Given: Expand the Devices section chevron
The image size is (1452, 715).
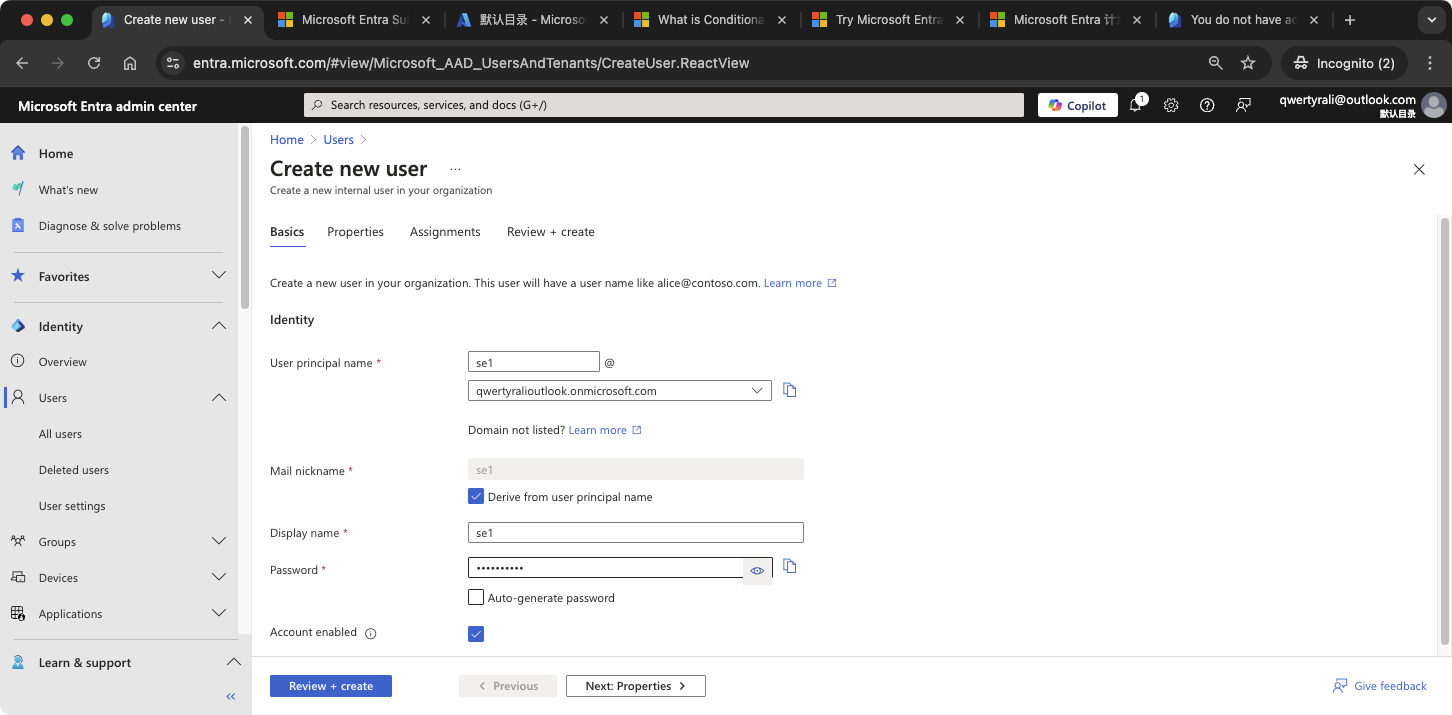Looking at the screenshot, I should click(x=219, y=577).
